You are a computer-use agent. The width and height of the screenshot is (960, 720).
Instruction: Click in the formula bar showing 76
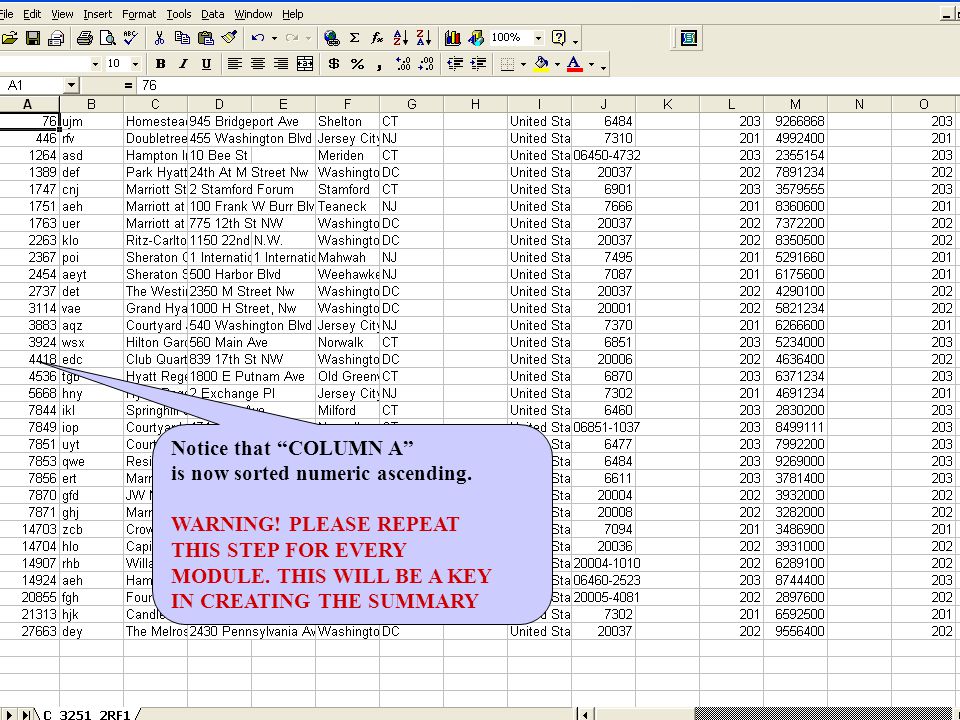click(547, 86)
